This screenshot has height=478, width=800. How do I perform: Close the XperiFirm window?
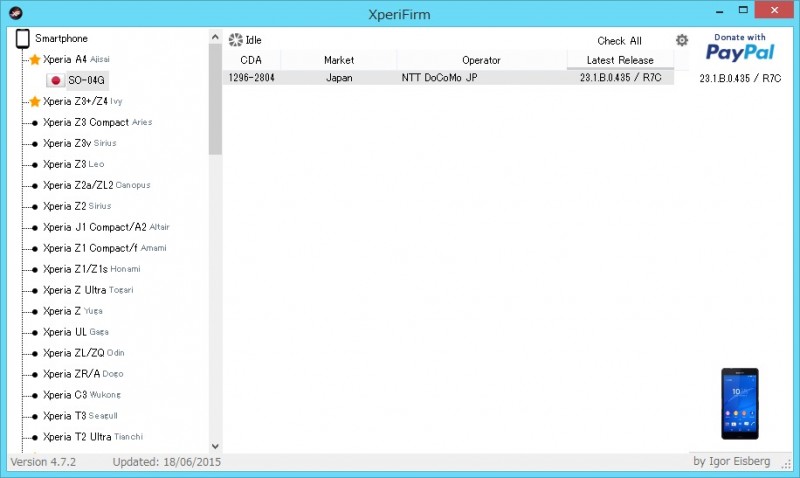point(774,10)
